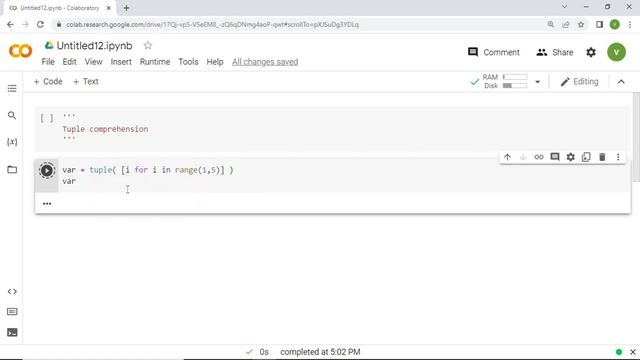
Task: Delete cell trash icon
Action: click(602, 157)
